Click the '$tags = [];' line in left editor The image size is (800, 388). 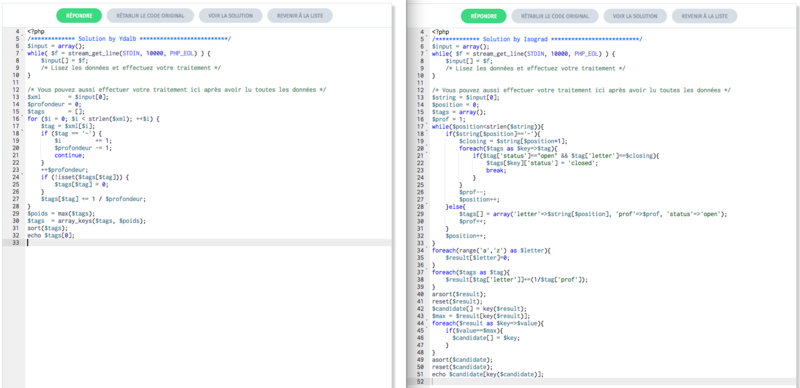(56, 112)
